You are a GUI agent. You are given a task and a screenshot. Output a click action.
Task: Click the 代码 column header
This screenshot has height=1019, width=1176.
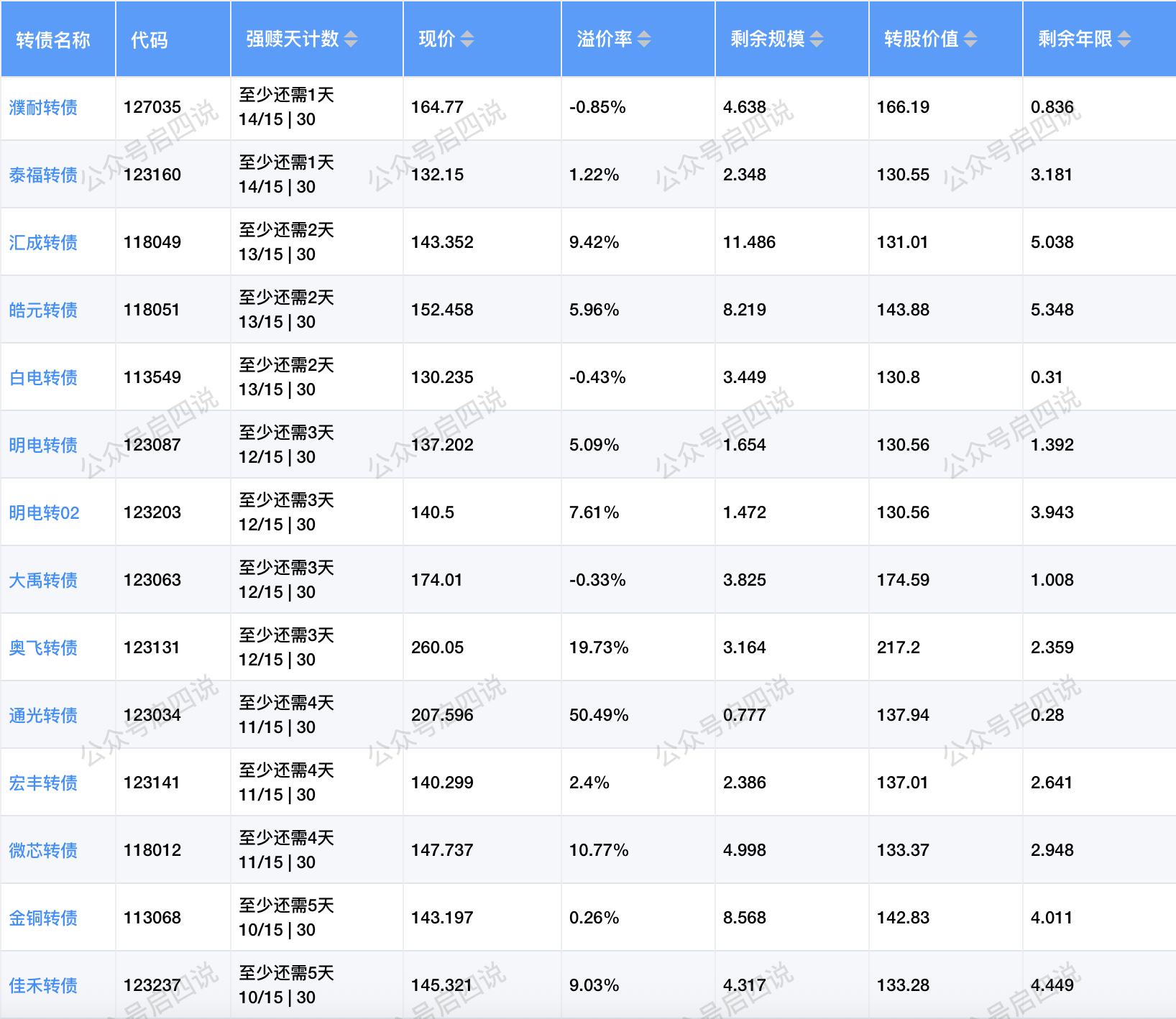tap(150, 40)
